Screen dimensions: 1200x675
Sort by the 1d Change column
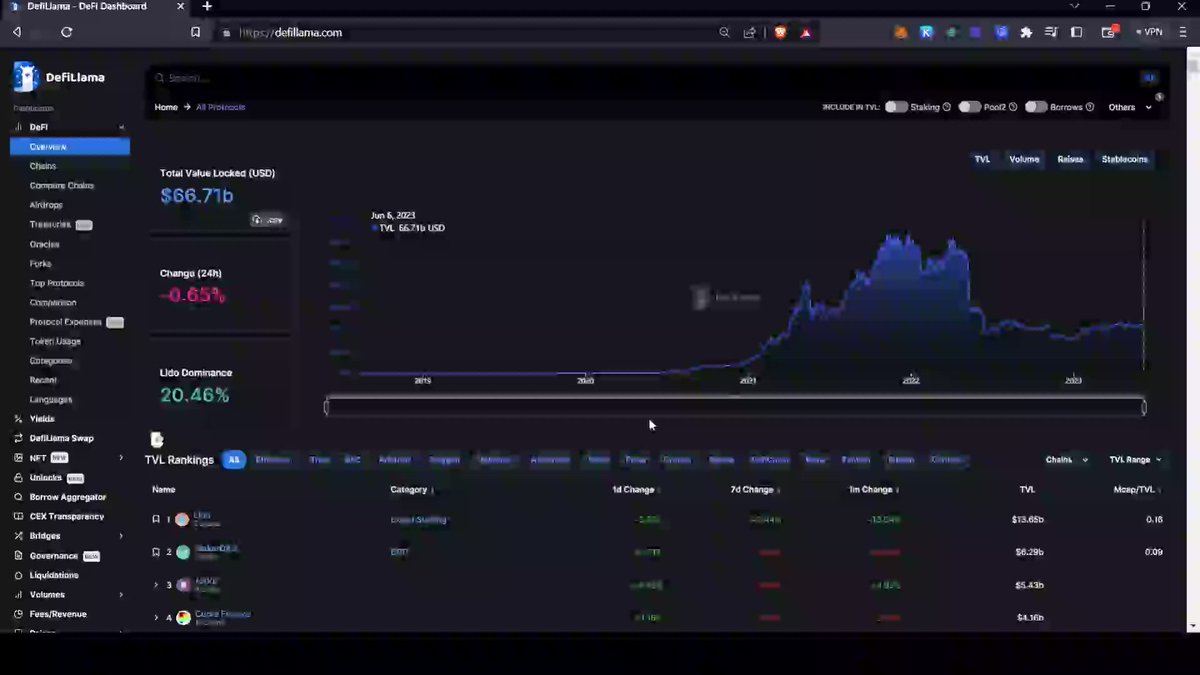click(636, 490)
